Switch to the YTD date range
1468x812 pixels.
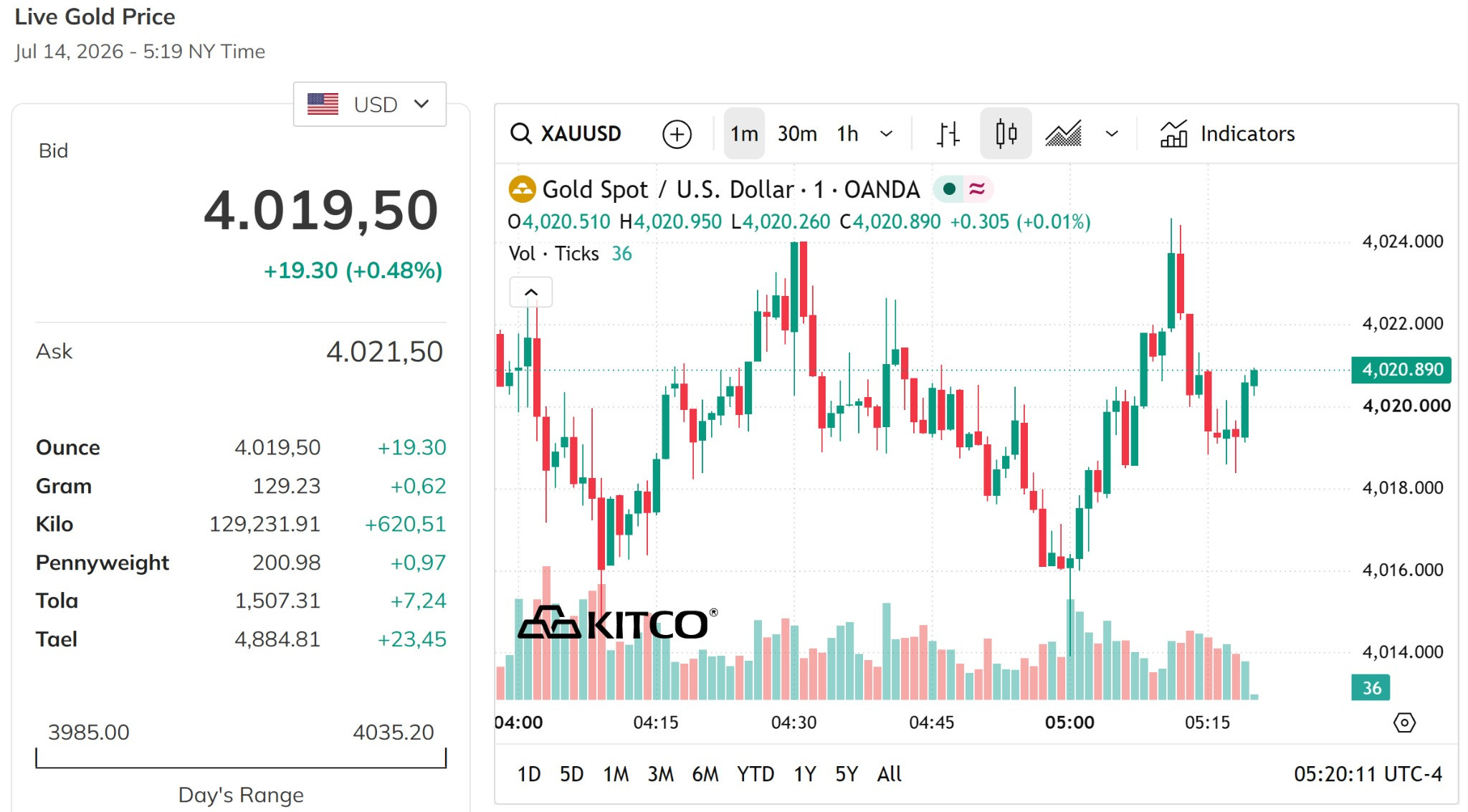pyautogui.click(x=756, y=774)
